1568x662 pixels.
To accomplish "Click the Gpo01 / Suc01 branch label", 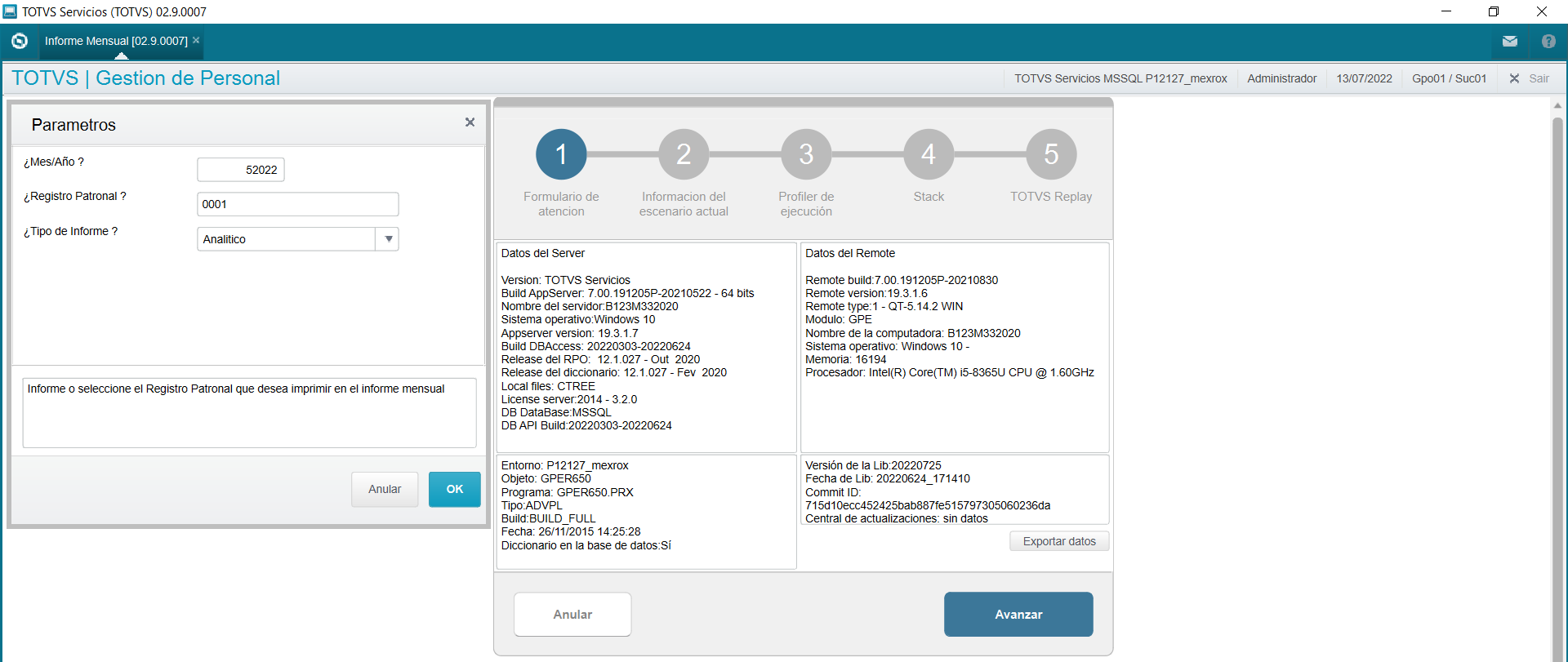I will click(x=1449, y=78).
